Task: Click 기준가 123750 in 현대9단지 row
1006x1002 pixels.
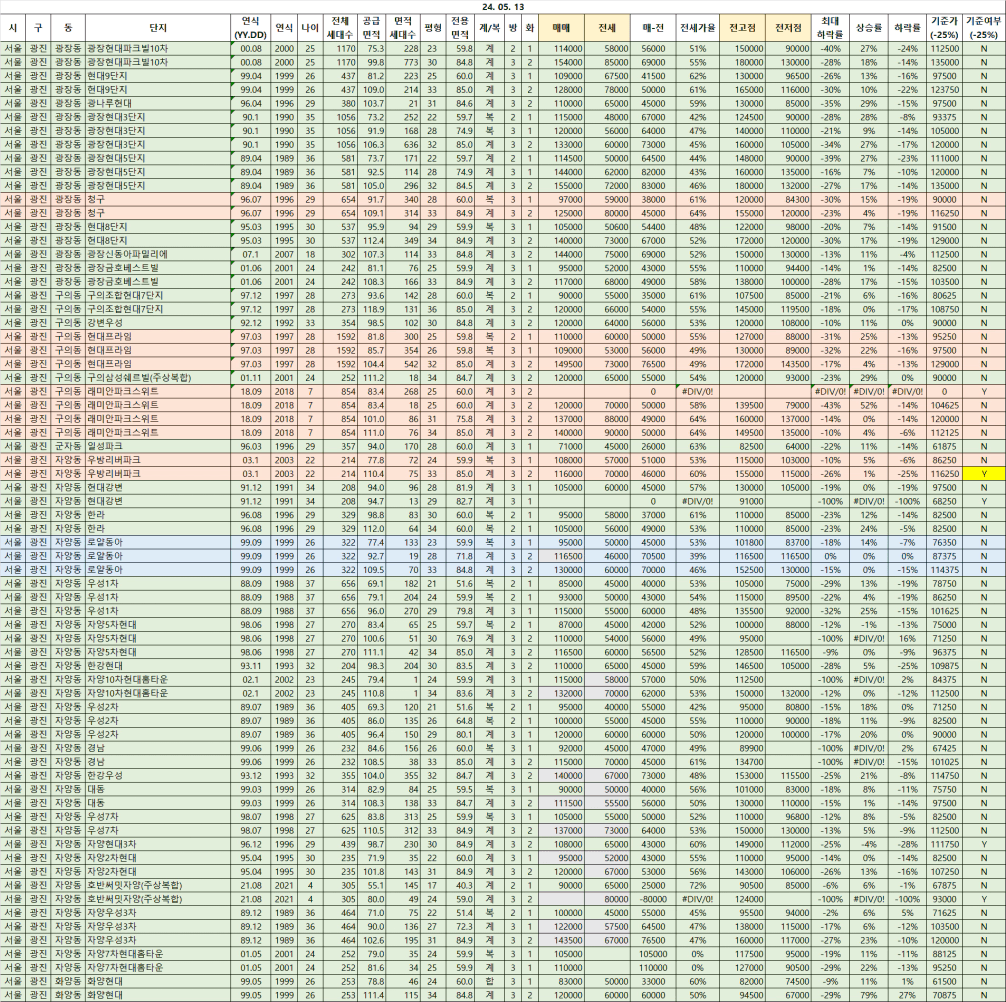Action: coord(944,89)
